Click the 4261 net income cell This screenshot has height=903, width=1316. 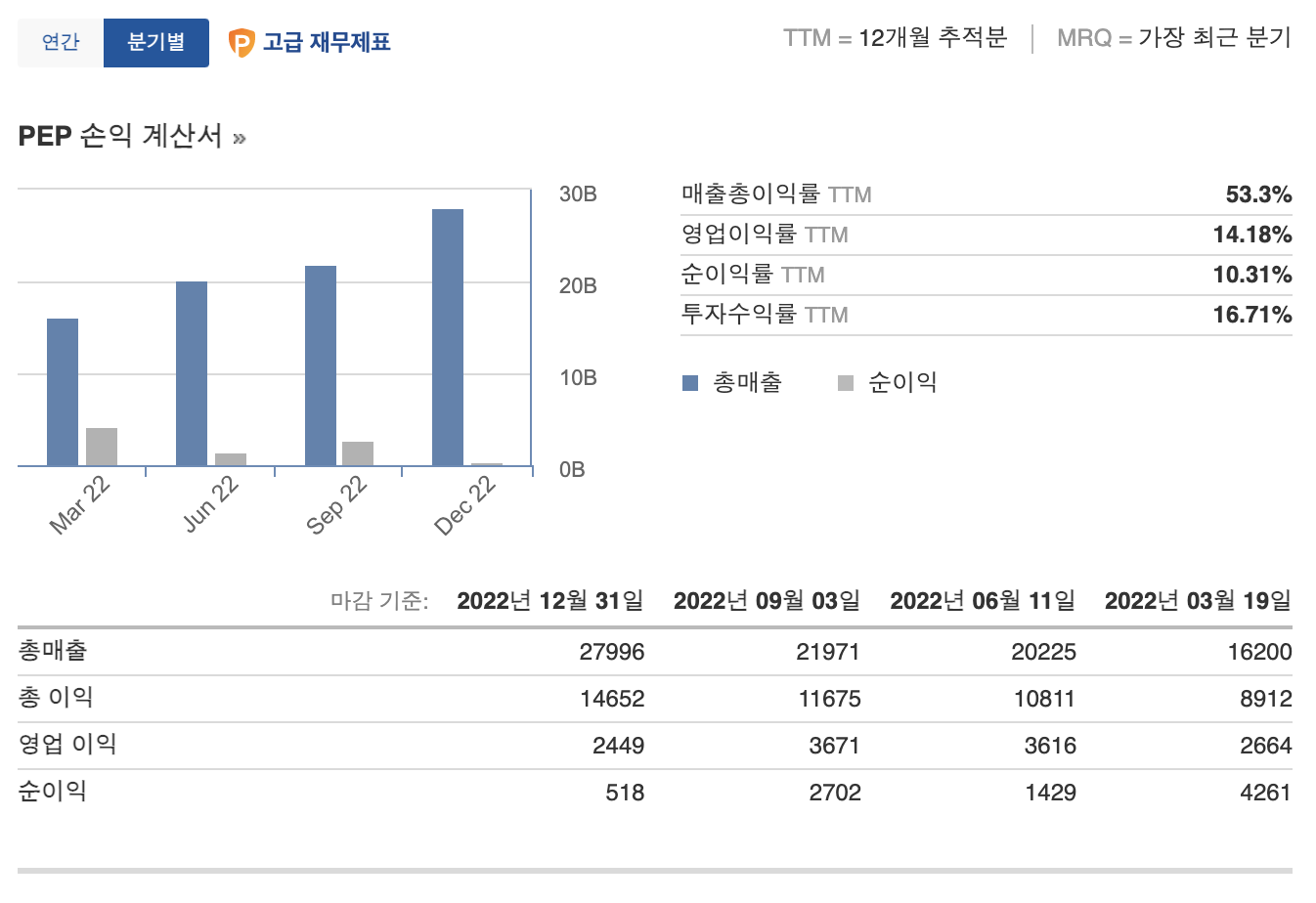(1266, 793)
